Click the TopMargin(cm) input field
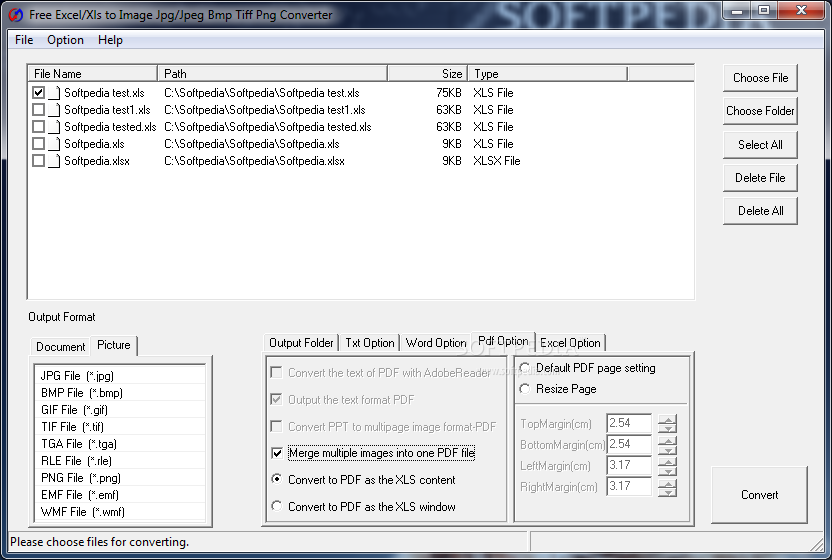This screenshot has width=832, height=560. click(629, 423)
